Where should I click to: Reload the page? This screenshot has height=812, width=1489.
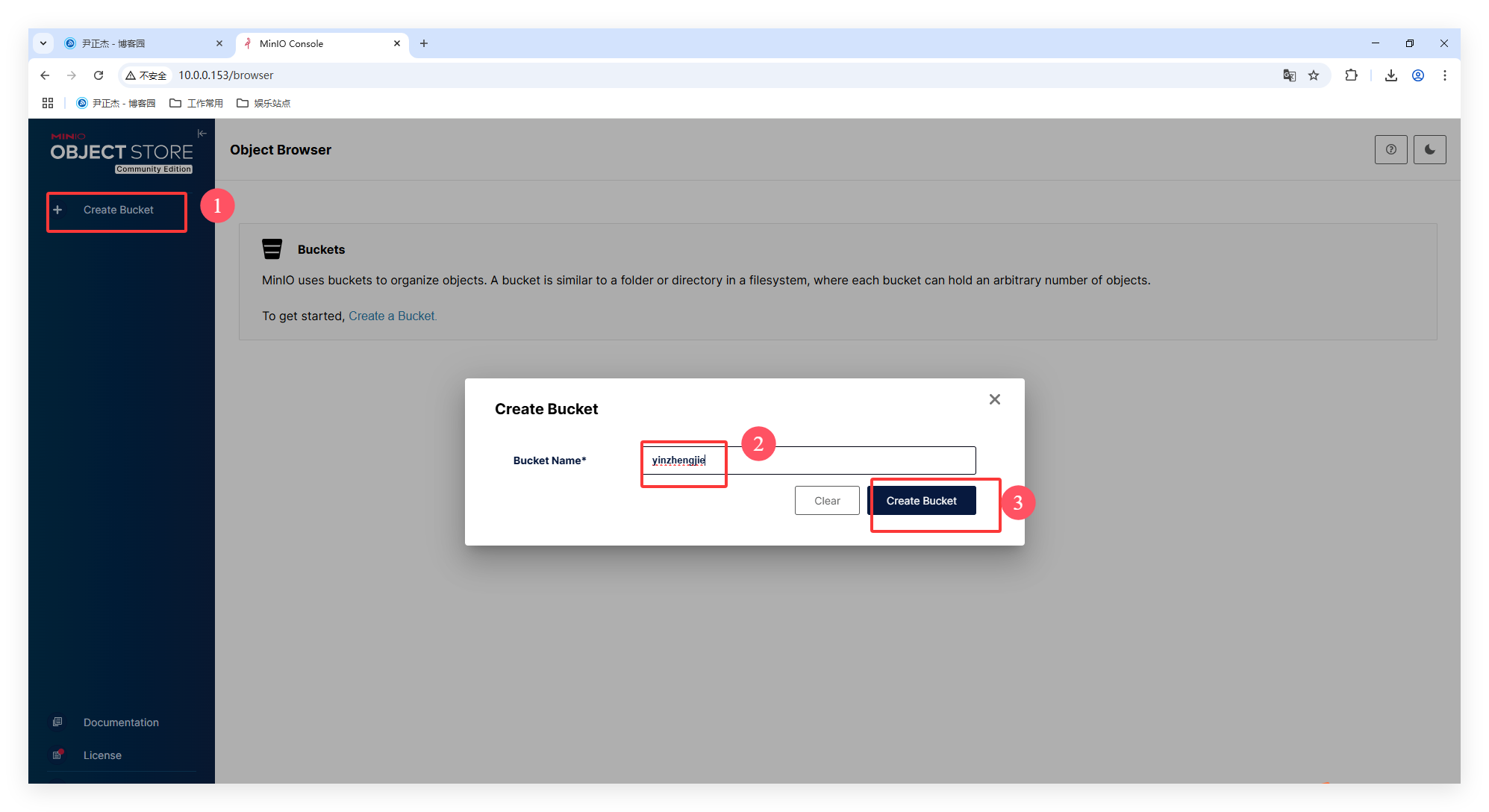pos(99,75)
